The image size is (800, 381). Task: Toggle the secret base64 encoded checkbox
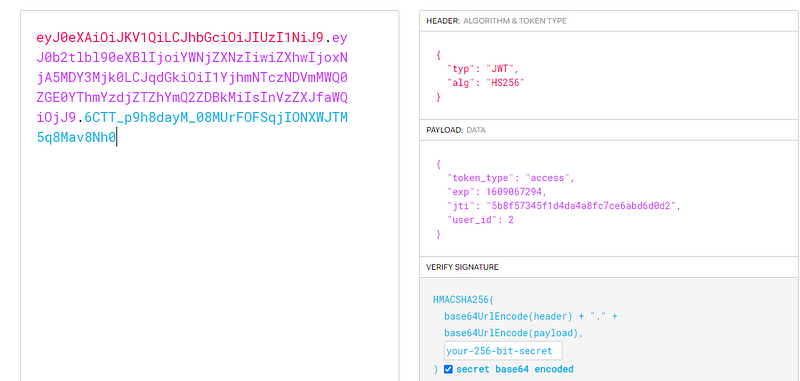(x=448, y=369)
